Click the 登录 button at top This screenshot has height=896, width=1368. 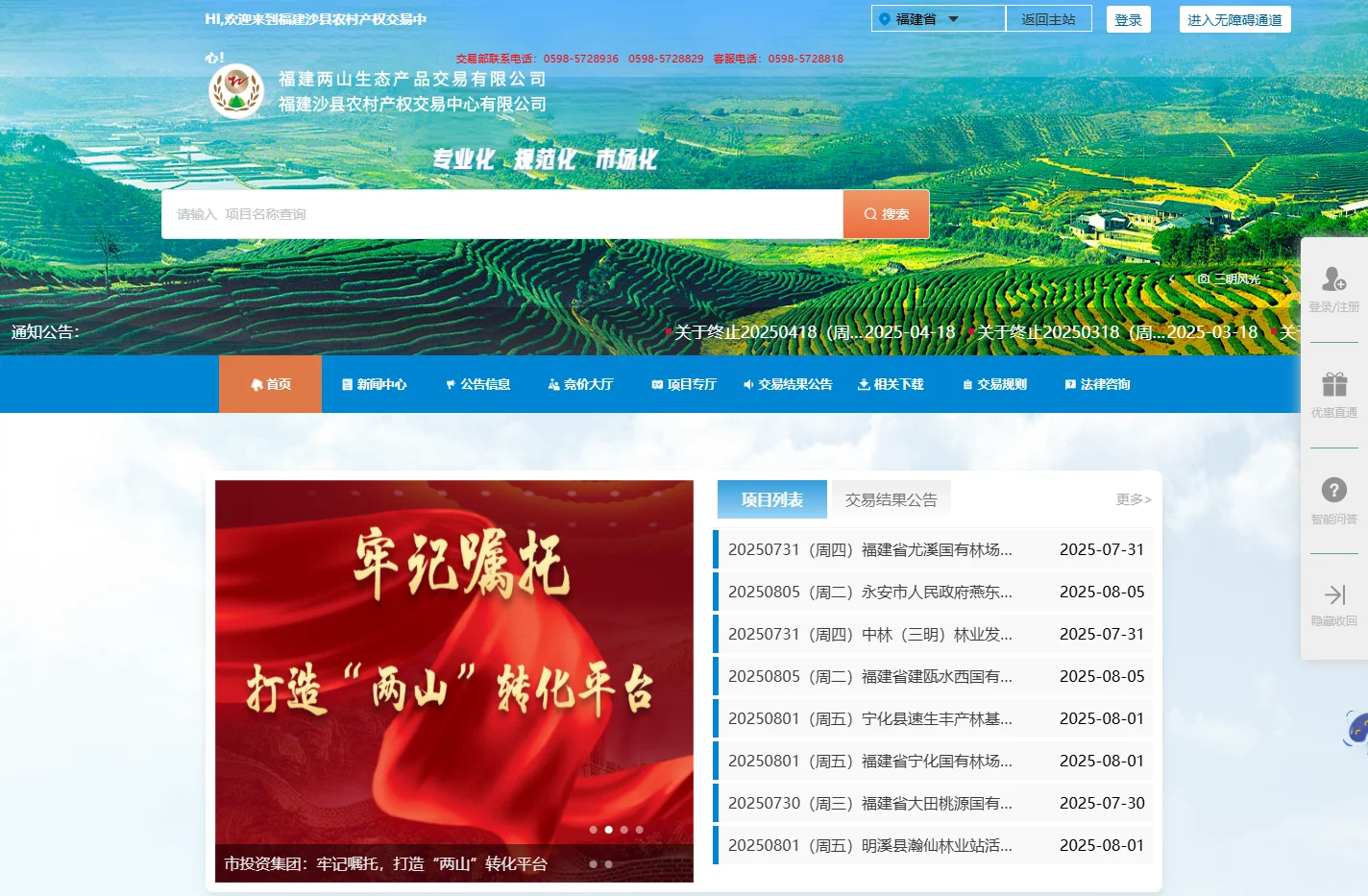(1128, 19)
